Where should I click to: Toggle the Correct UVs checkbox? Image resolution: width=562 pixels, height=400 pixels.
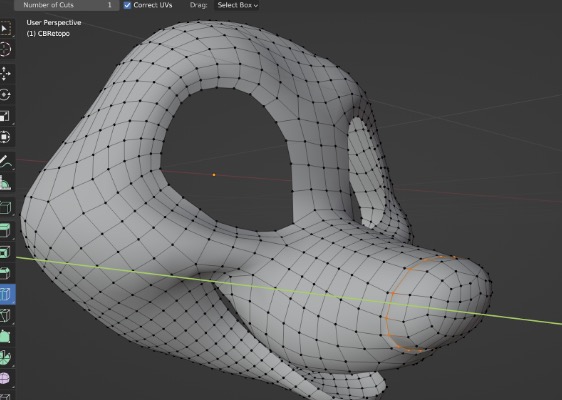[127, 5]
